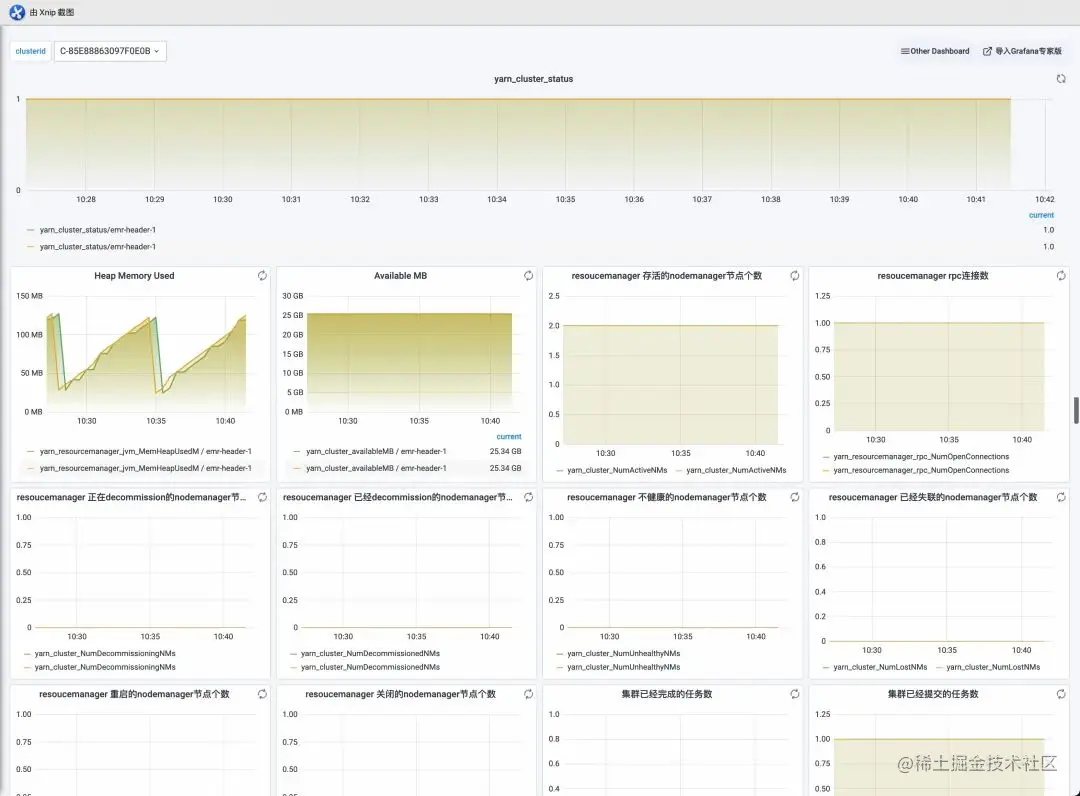This screenshot has height=796, width=1080.
Task: Sort by current column in yarn_cluster_status legend
Action: 1041,216
